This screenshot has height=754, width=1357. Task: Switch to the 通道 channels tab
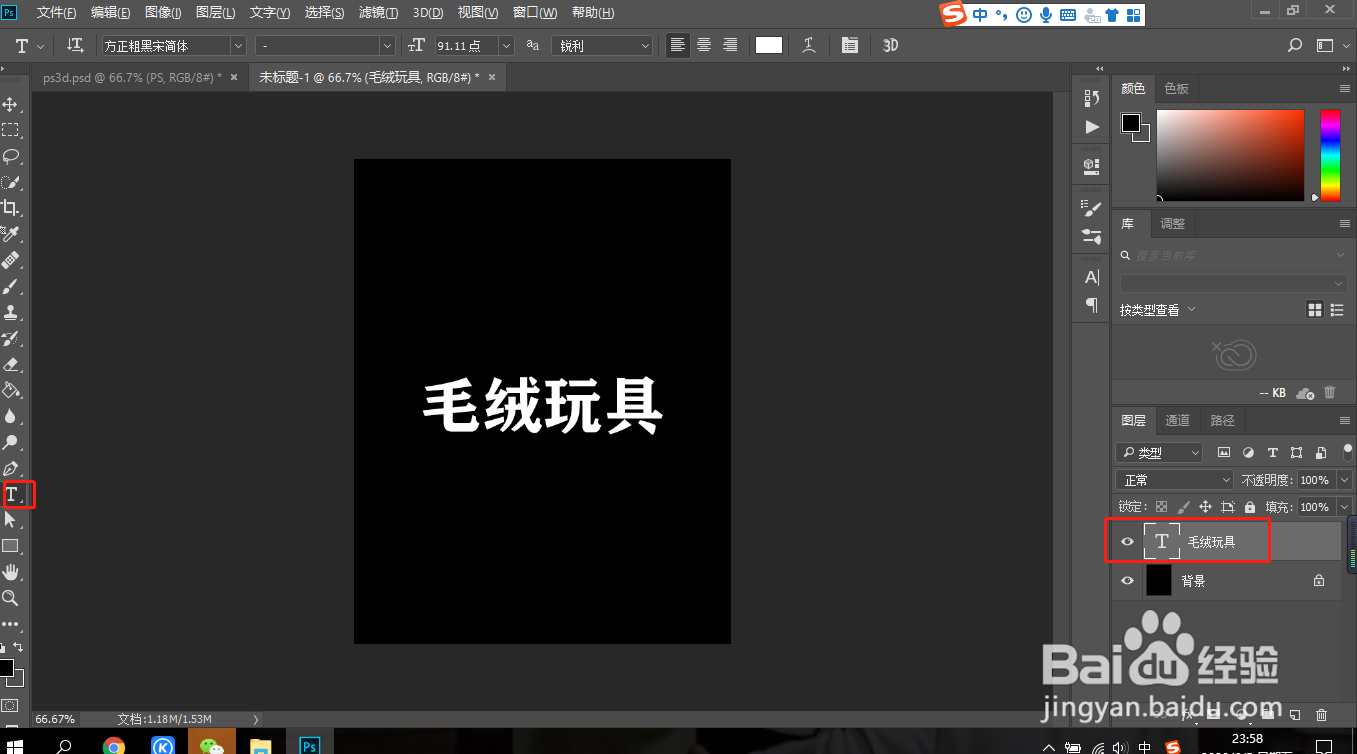1177,420
